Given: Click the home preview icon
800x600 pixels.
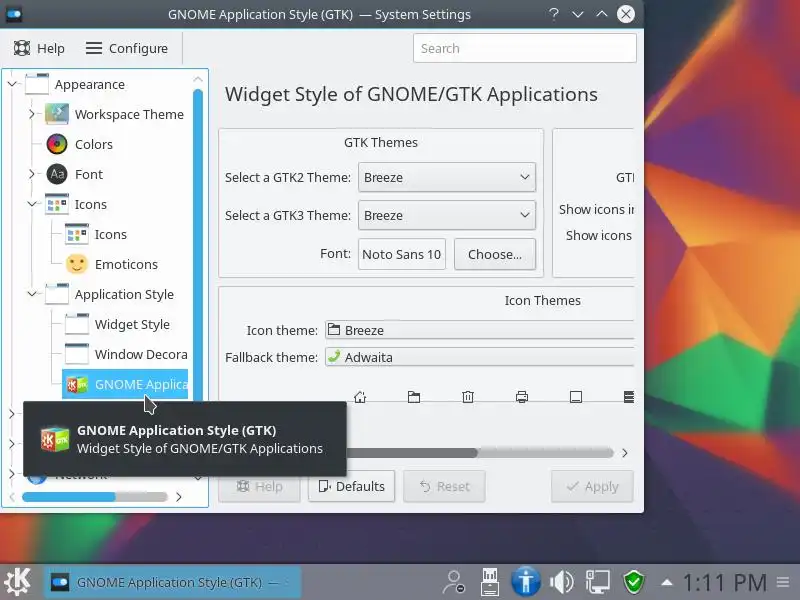Looking at the screenshot, I should [360, 397].
